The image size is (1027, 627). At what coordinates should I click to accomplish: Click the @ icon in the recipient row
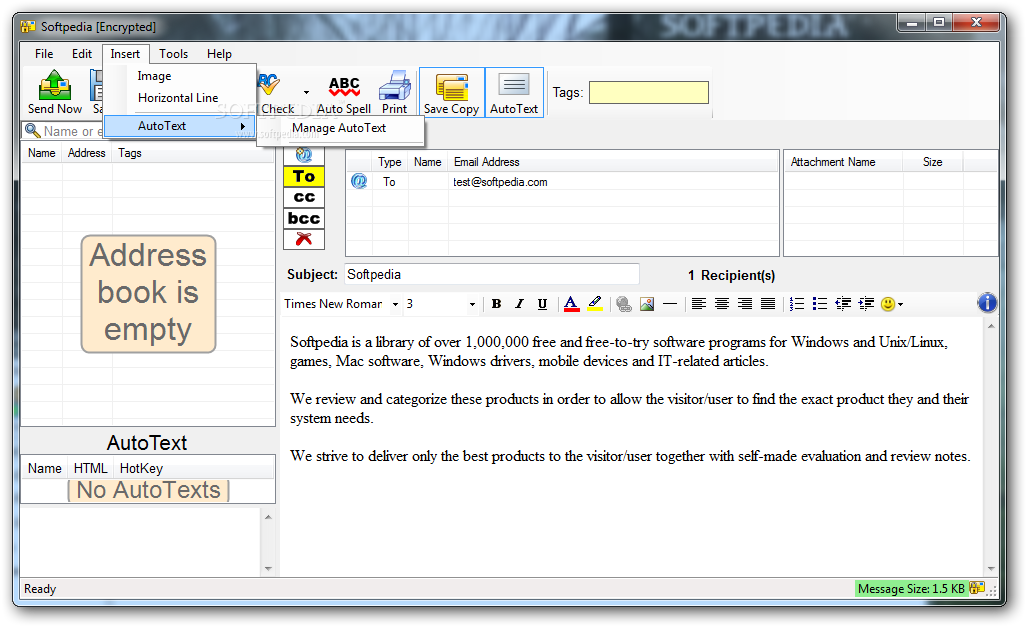point(359,181)
